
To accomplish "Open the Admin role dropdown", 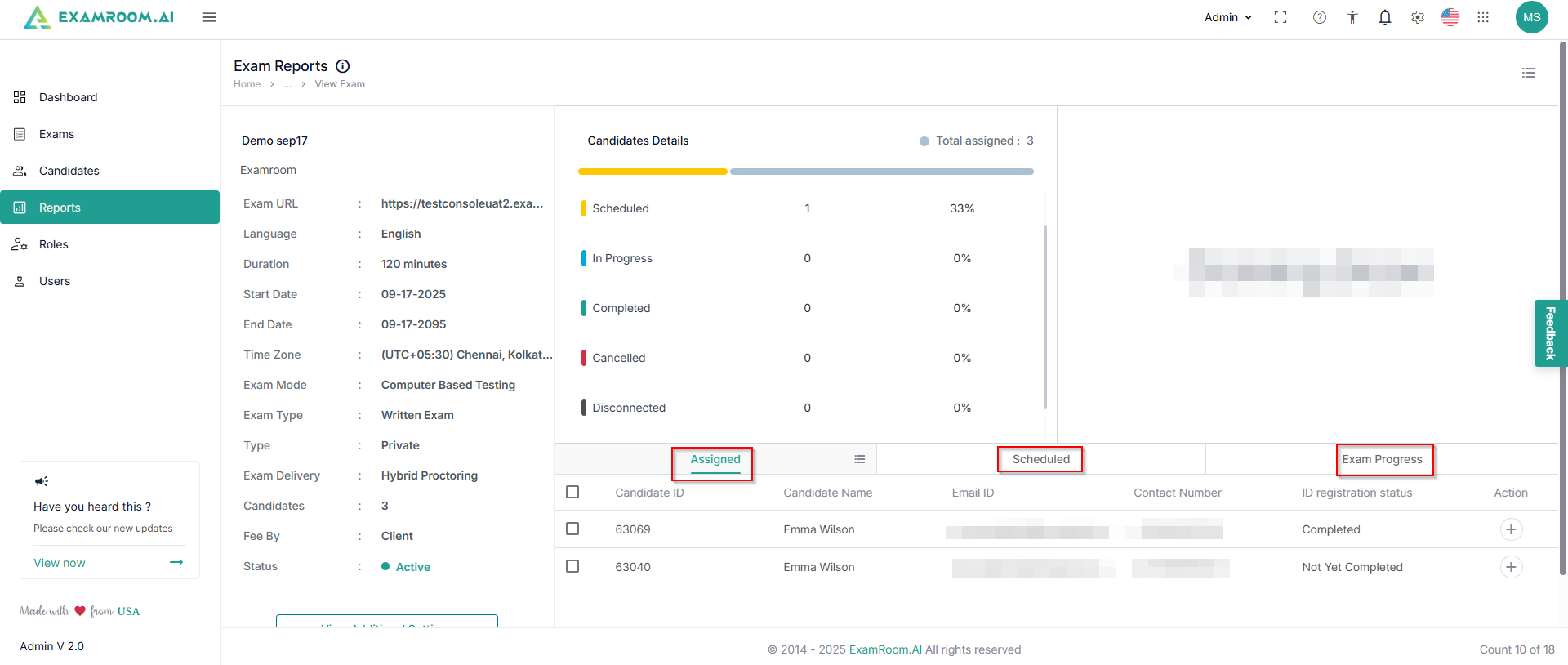I will [x=1227, y=17].
